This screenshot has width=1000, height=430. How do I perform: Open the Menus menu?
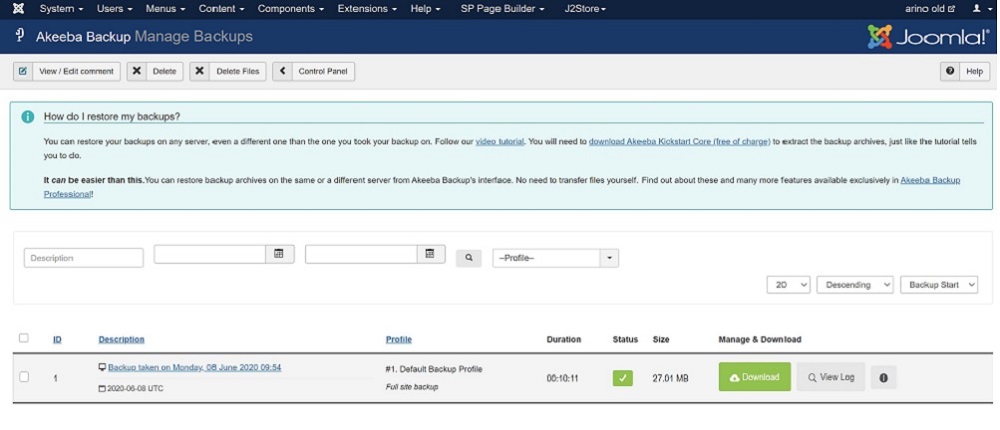tap(165, 9)
